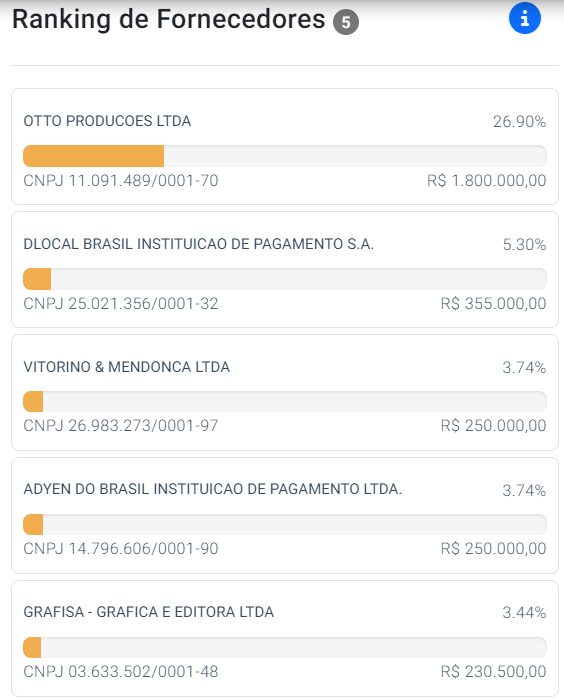This screenshot has height=699, width=564.
Task: Click the R$ 230.500,00 amount
Action: (493, 671)
